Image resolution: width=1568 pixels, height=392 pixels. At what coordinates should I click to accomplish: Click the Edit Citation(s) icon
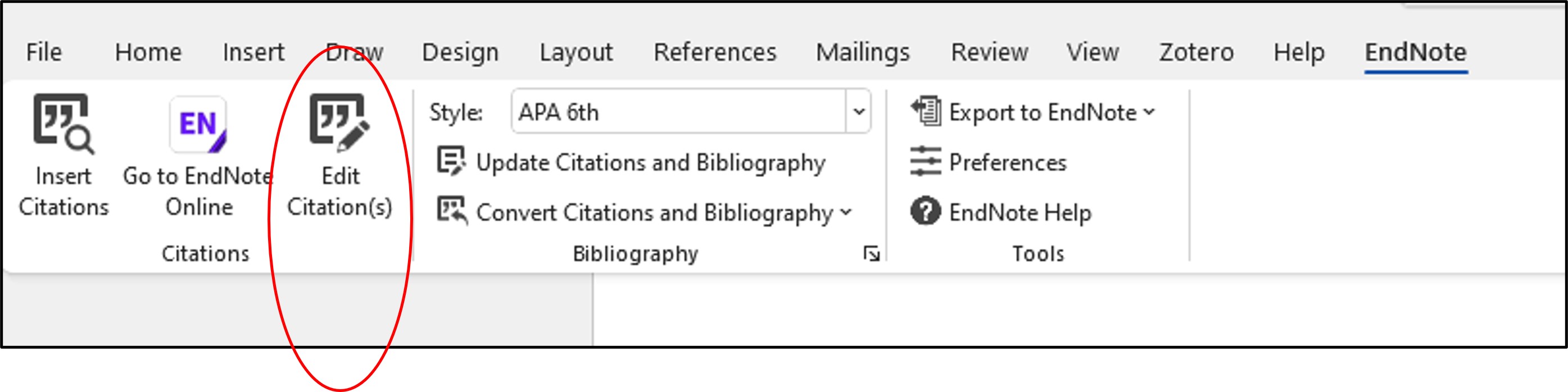339,122
